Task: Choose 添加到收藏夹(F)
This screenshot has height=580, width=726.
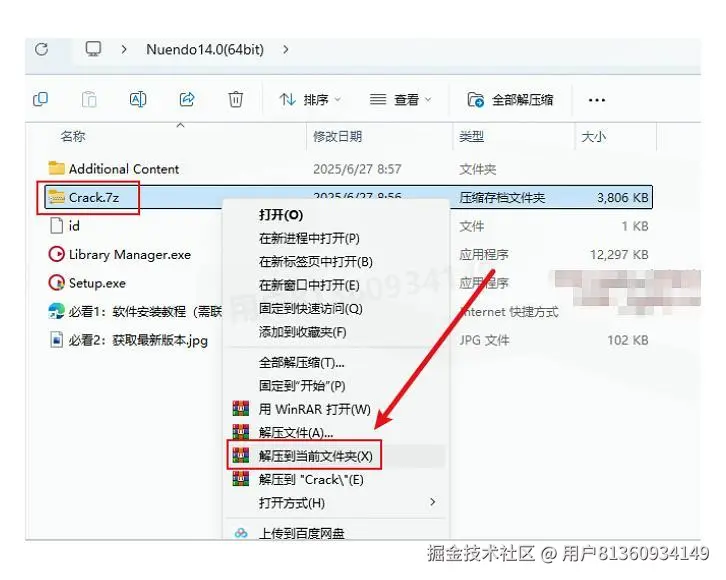Action: (302, 332)
